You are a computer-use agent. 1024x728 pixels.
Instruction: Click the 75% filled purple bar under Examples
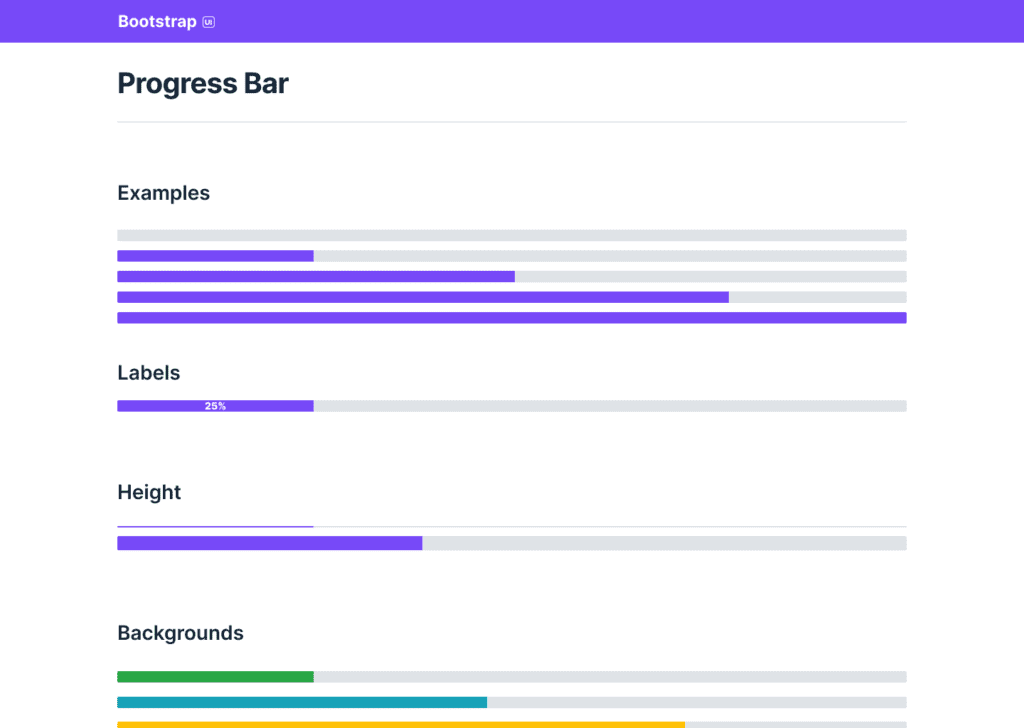click(423, 297)
